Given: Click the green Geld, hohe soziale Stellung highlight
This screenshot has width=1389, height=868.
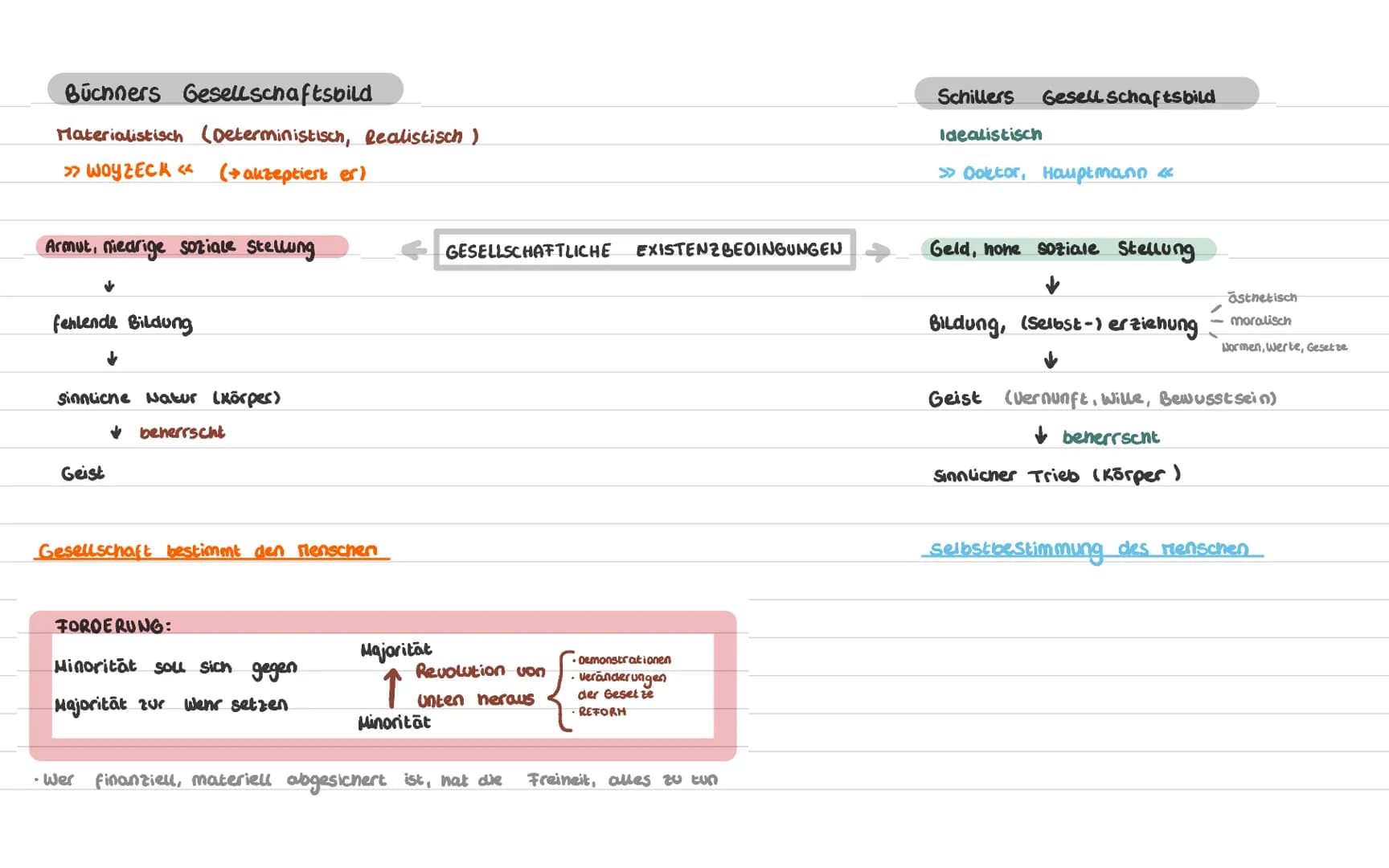Looking at the screenshot, I should click(x=1068, y=250).
